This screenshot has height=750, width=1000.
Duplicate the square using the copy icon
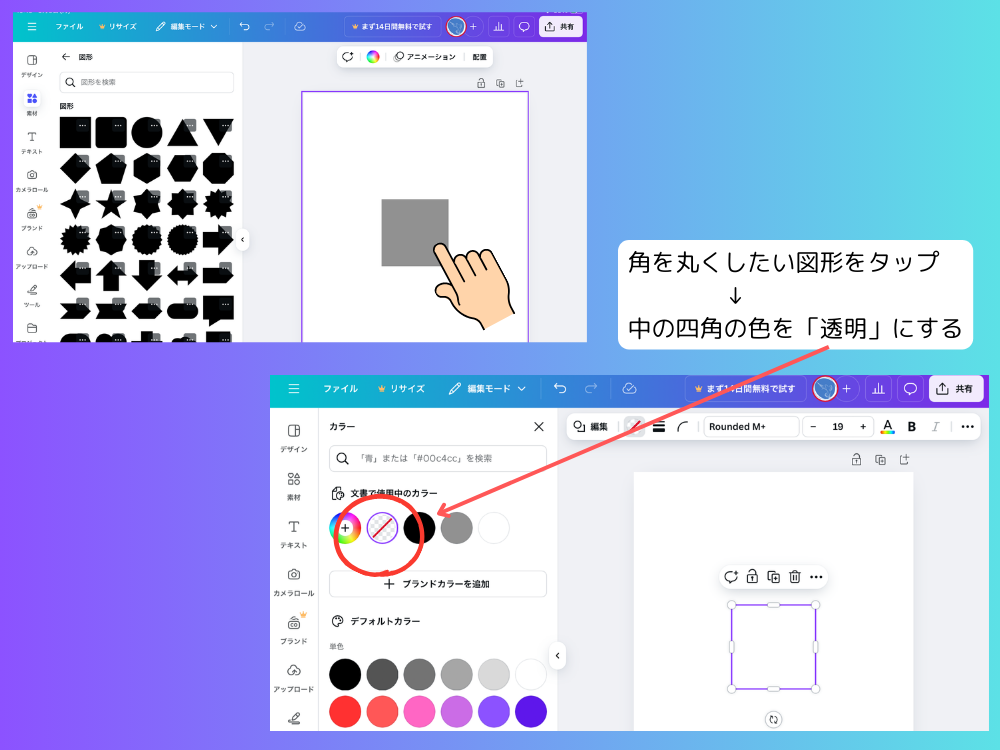pos(772,576)
